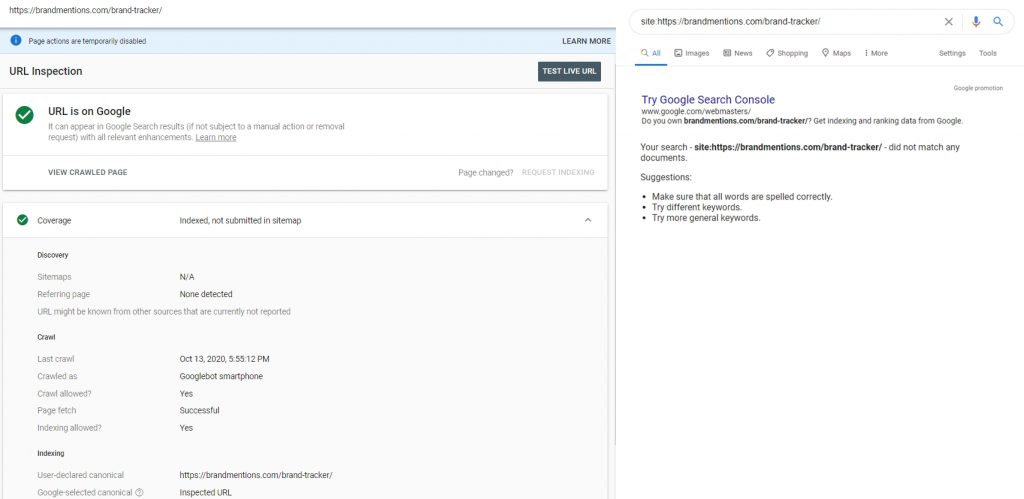Click the More three-dots icon
This screenshot has width=1024, height=499.
coord(866,54)
